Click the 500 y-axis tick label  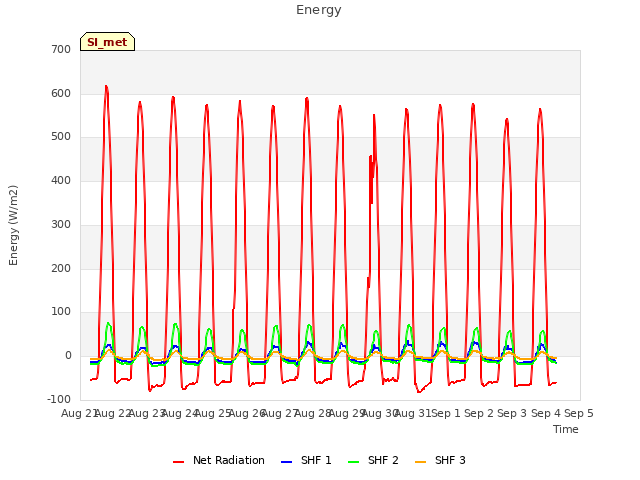click(61, 137)
